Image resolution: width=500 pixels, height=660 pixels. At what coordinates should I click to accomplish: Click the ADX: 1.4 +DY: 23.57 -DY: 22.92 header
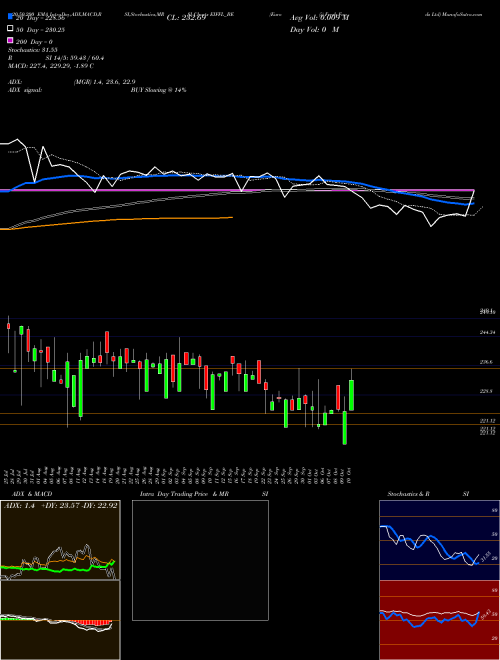point(61,505)
